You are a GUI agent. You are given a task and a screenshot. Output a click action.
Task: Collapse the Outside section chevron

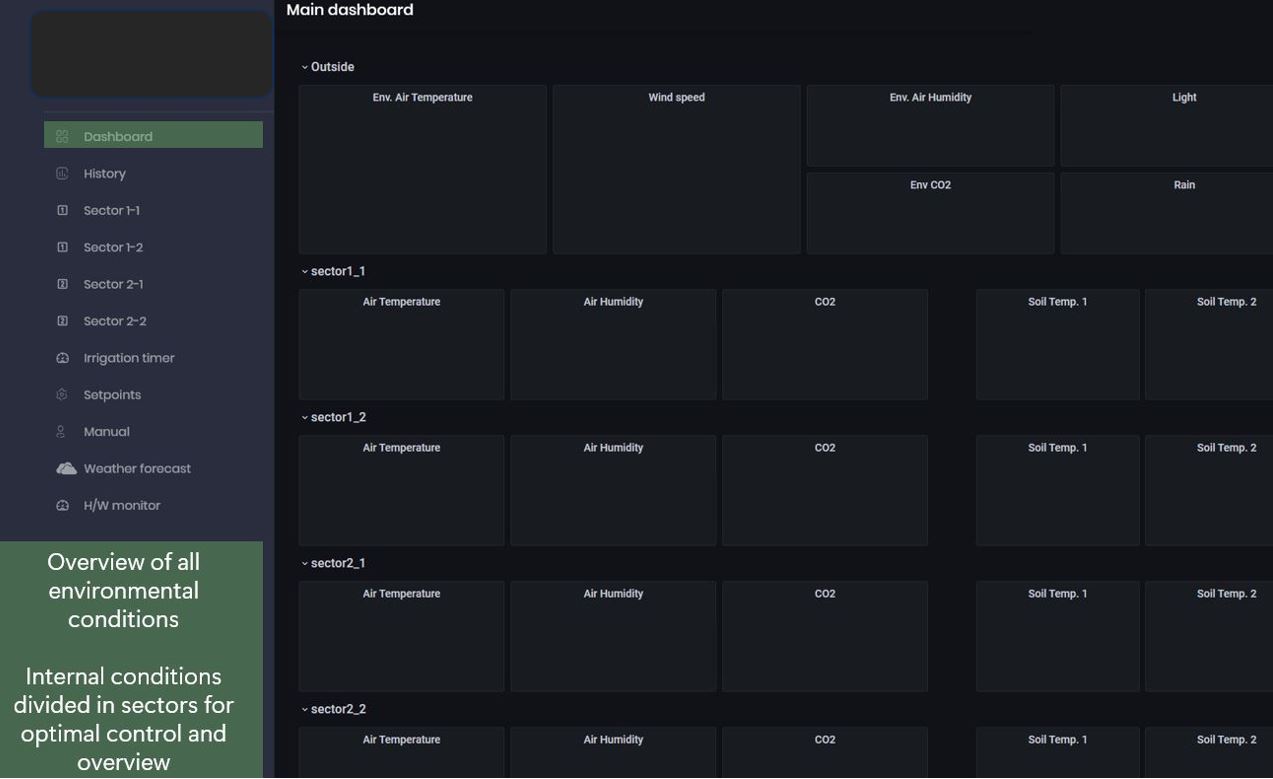(x=305, y=67)
